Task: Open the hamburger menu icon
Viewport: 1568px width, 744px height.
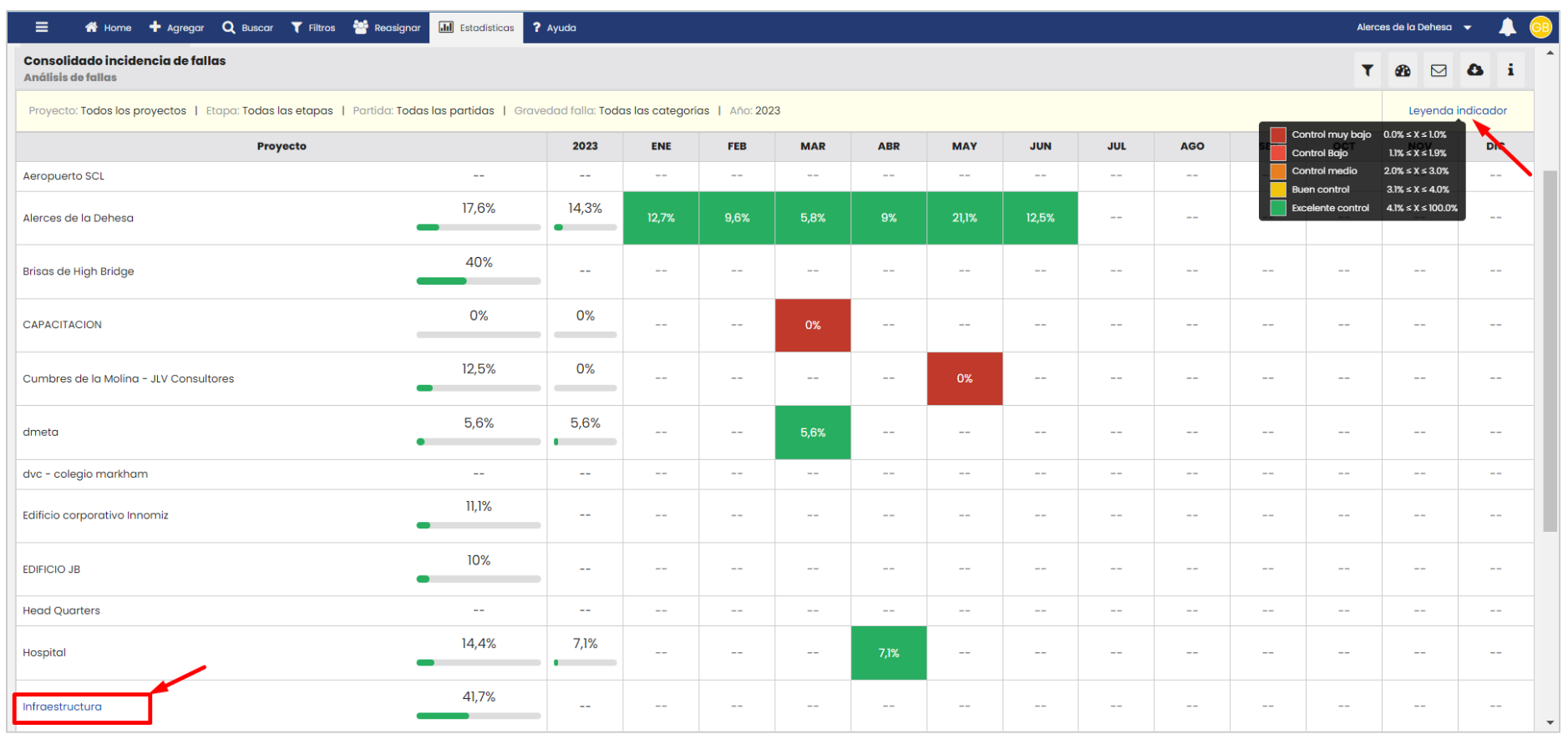Action: pyautogui.click(x=42, y=28)
